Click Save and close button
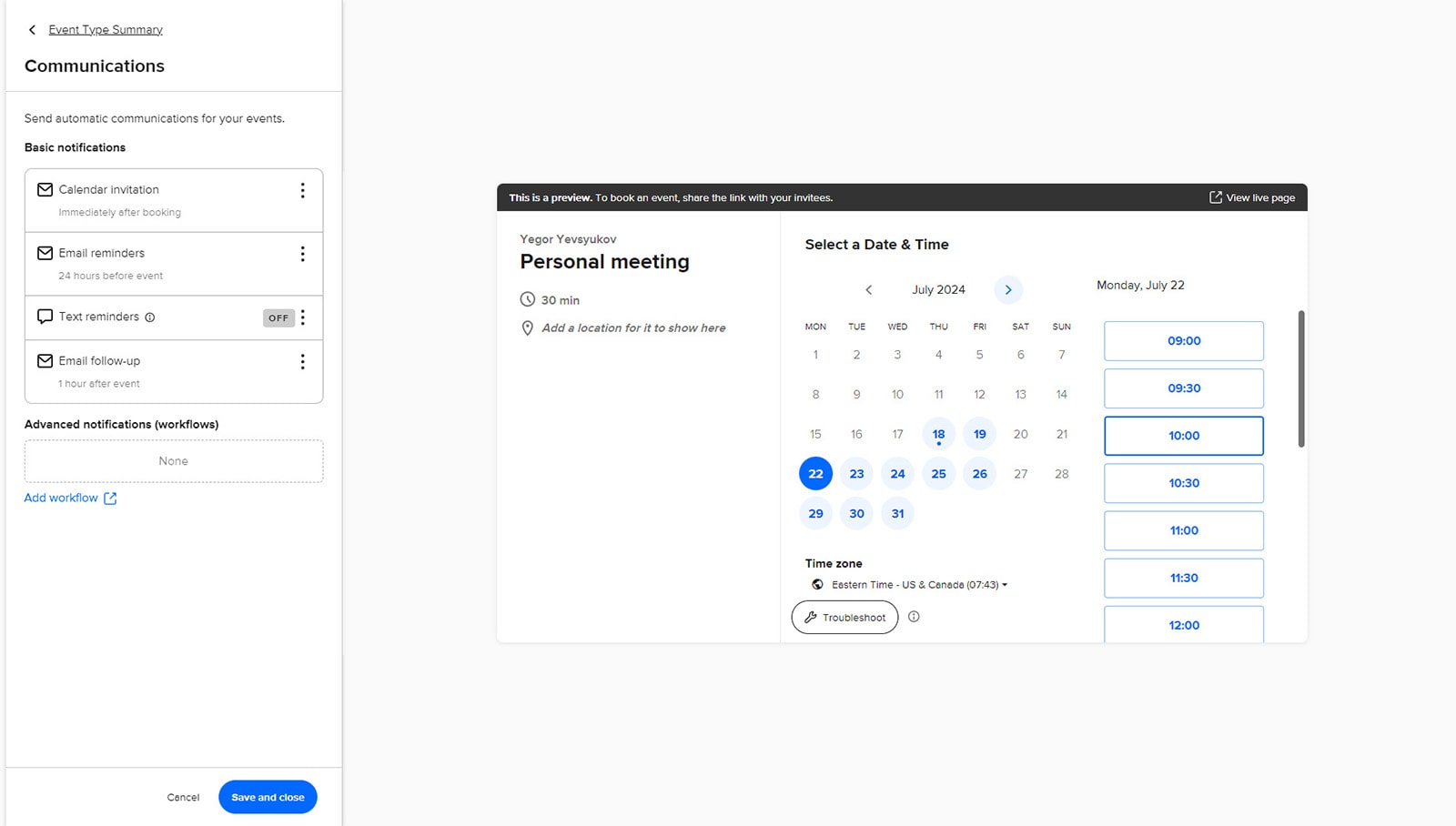The width and height of the screenshot is (1456, 826). tap(268, 797)
